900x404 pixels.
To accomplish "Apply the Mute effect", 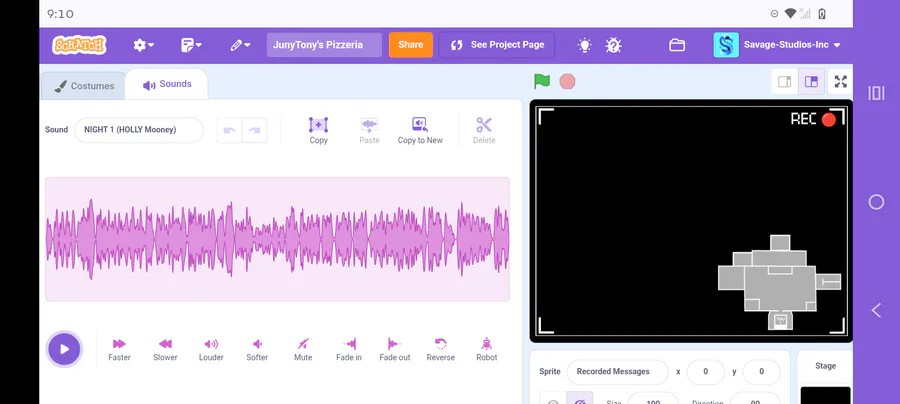I will [303, 349].
